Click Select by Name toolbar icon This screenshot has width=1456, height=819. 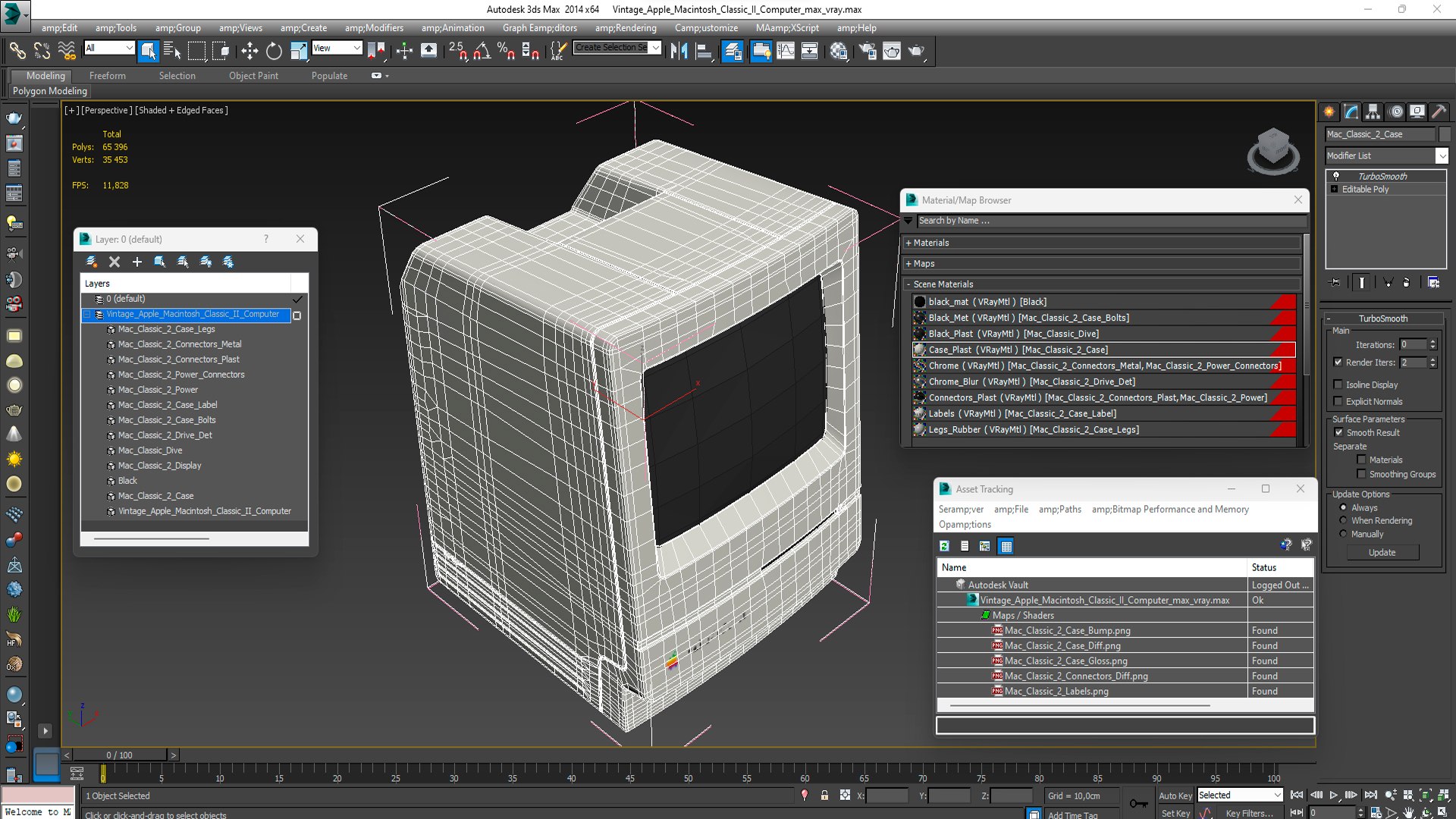[172, 51]
